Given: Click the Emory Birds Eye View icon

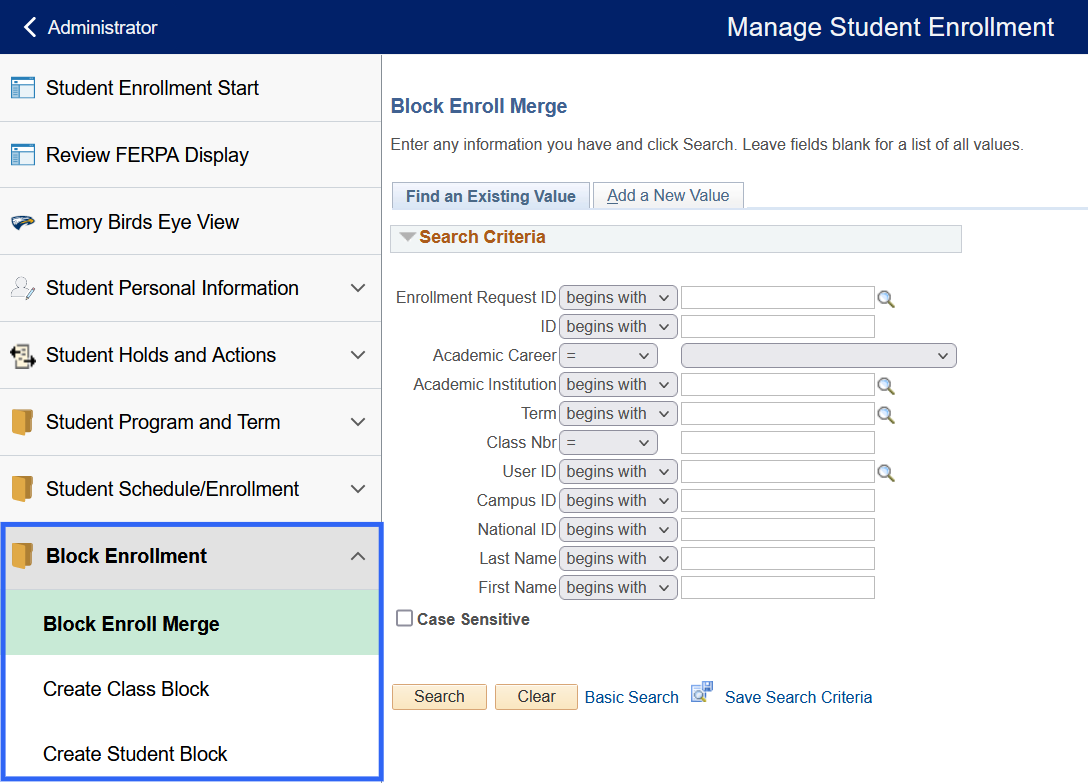Looking at the screenshot, I should click(x=23, y=222).
